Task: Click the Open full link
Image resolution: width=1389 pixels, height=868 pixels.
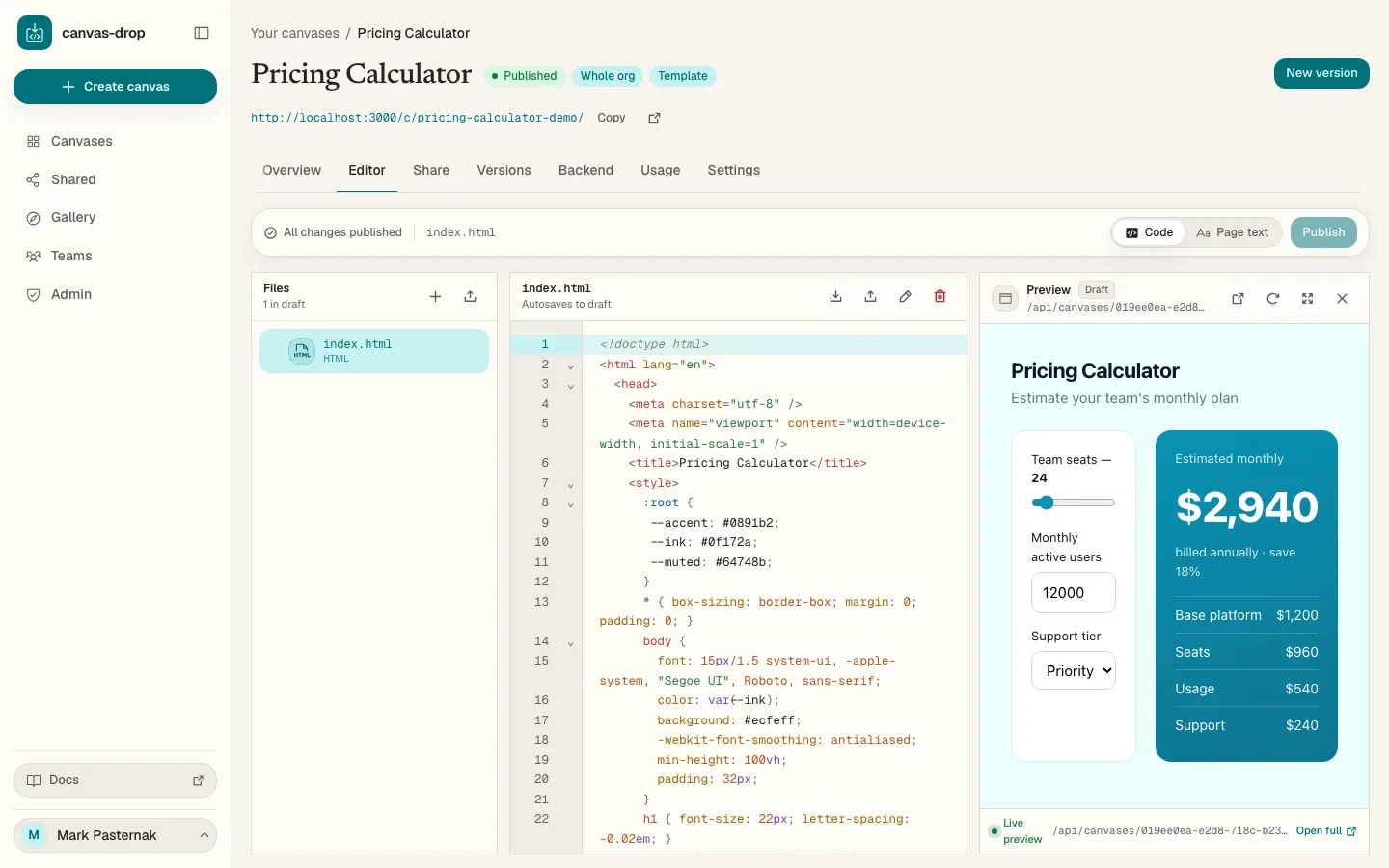Action: (1325, 831)
